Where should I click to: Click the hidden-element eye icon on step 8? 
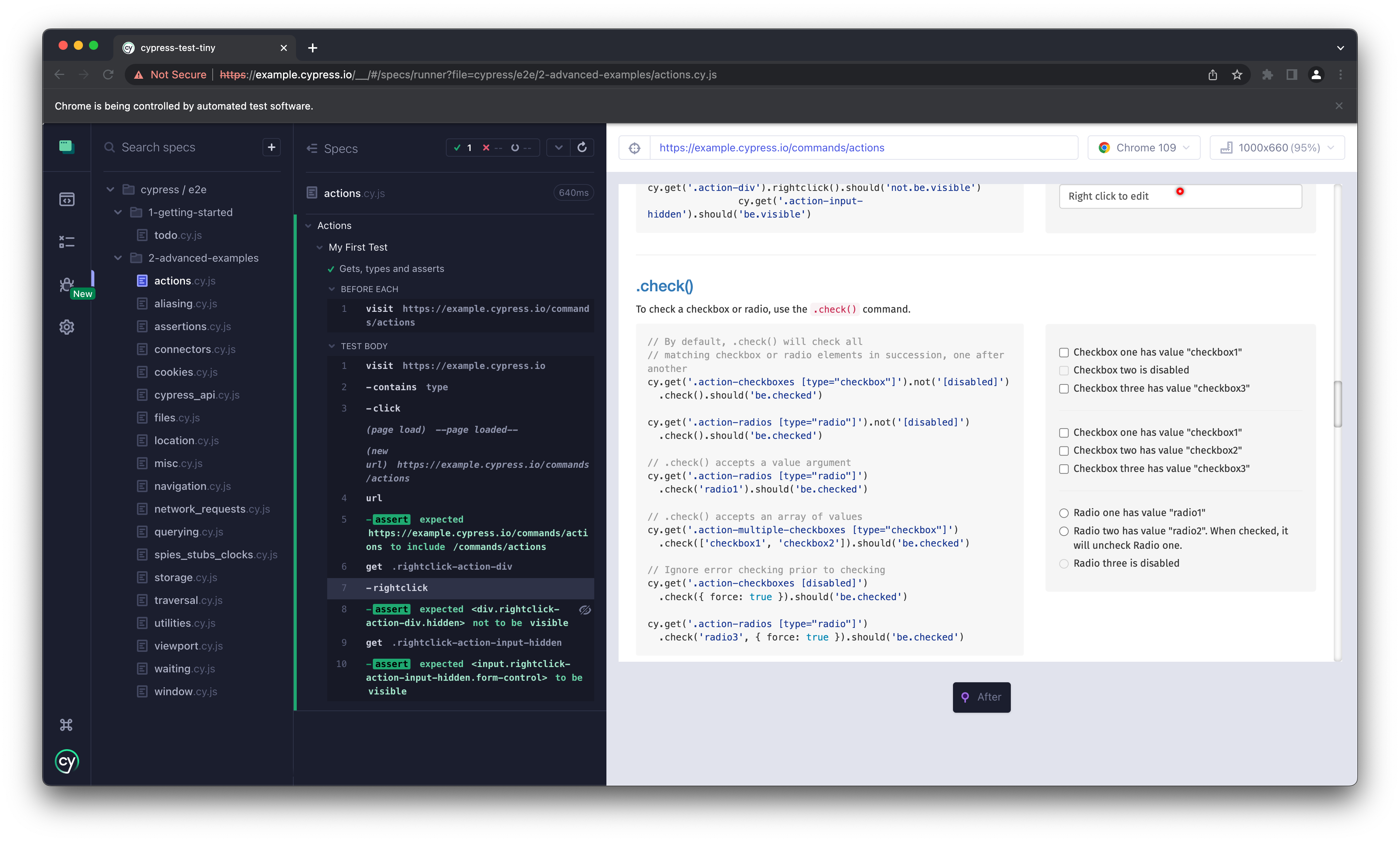(585, 610)
